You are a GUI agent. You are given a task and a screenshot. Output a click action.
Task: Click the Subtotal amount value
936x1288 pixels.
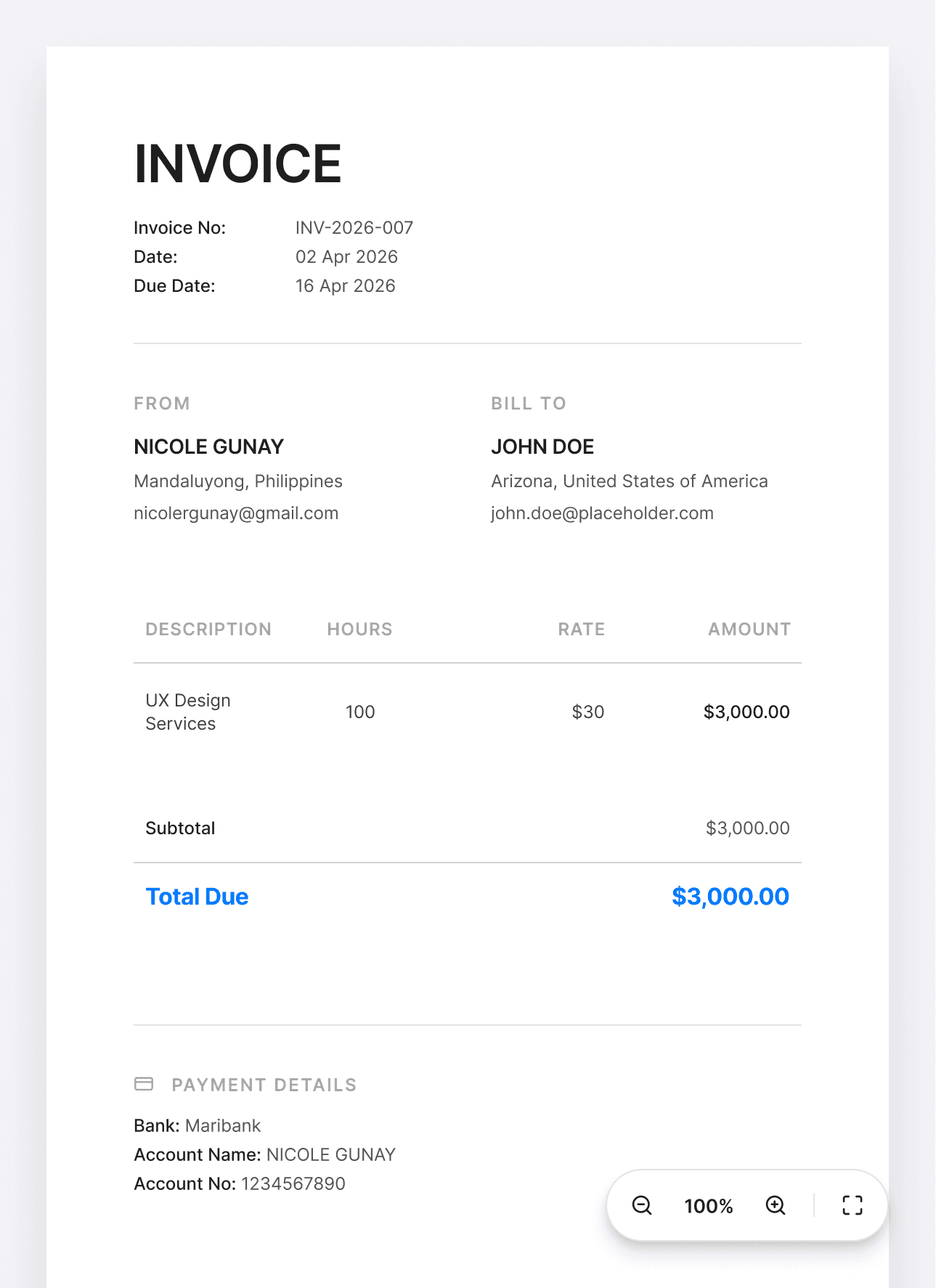747,828
